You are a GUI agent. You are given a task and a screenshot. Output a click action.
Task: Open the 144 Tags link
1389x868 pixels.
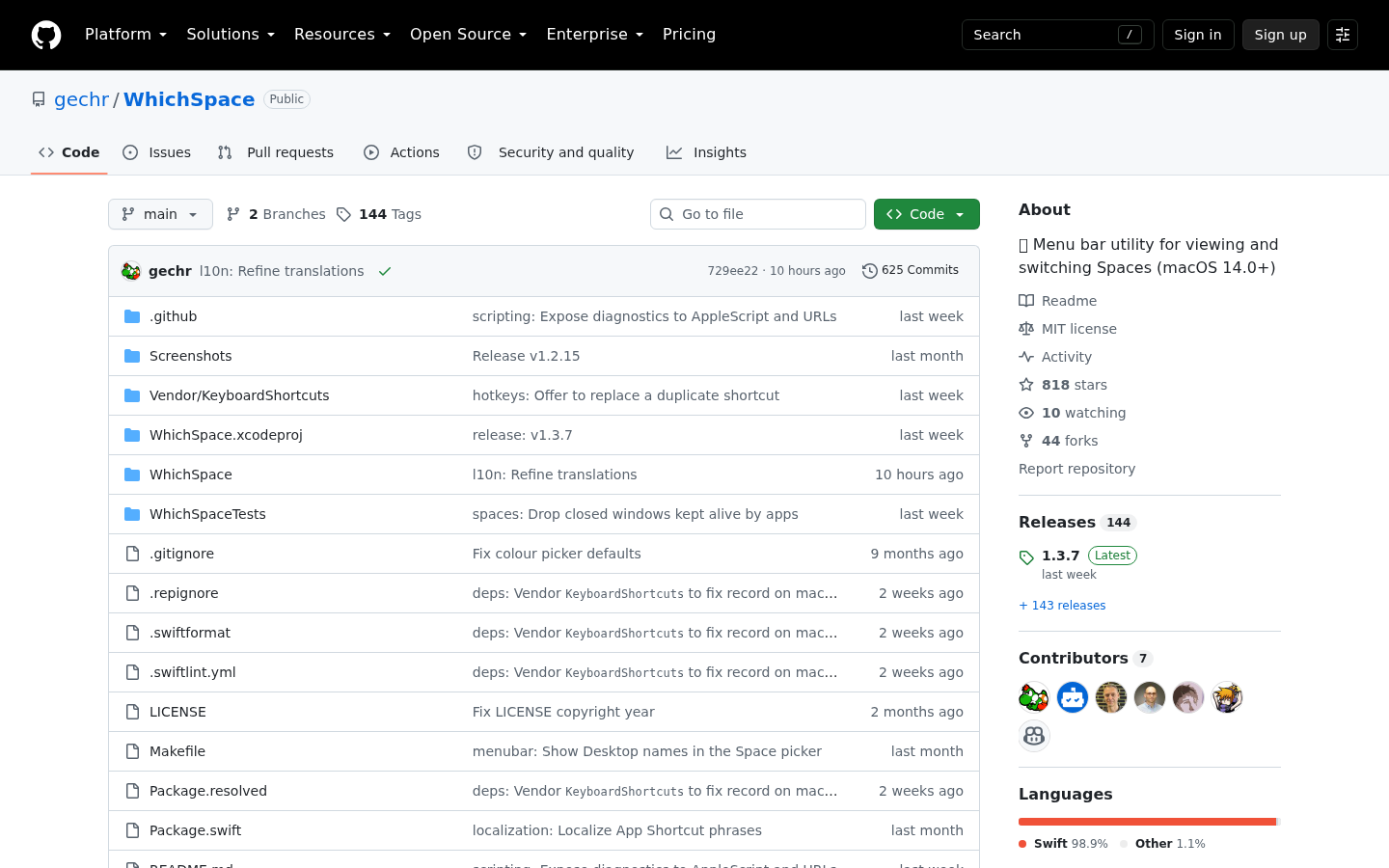pyautogui.click(x=379, y=214)
